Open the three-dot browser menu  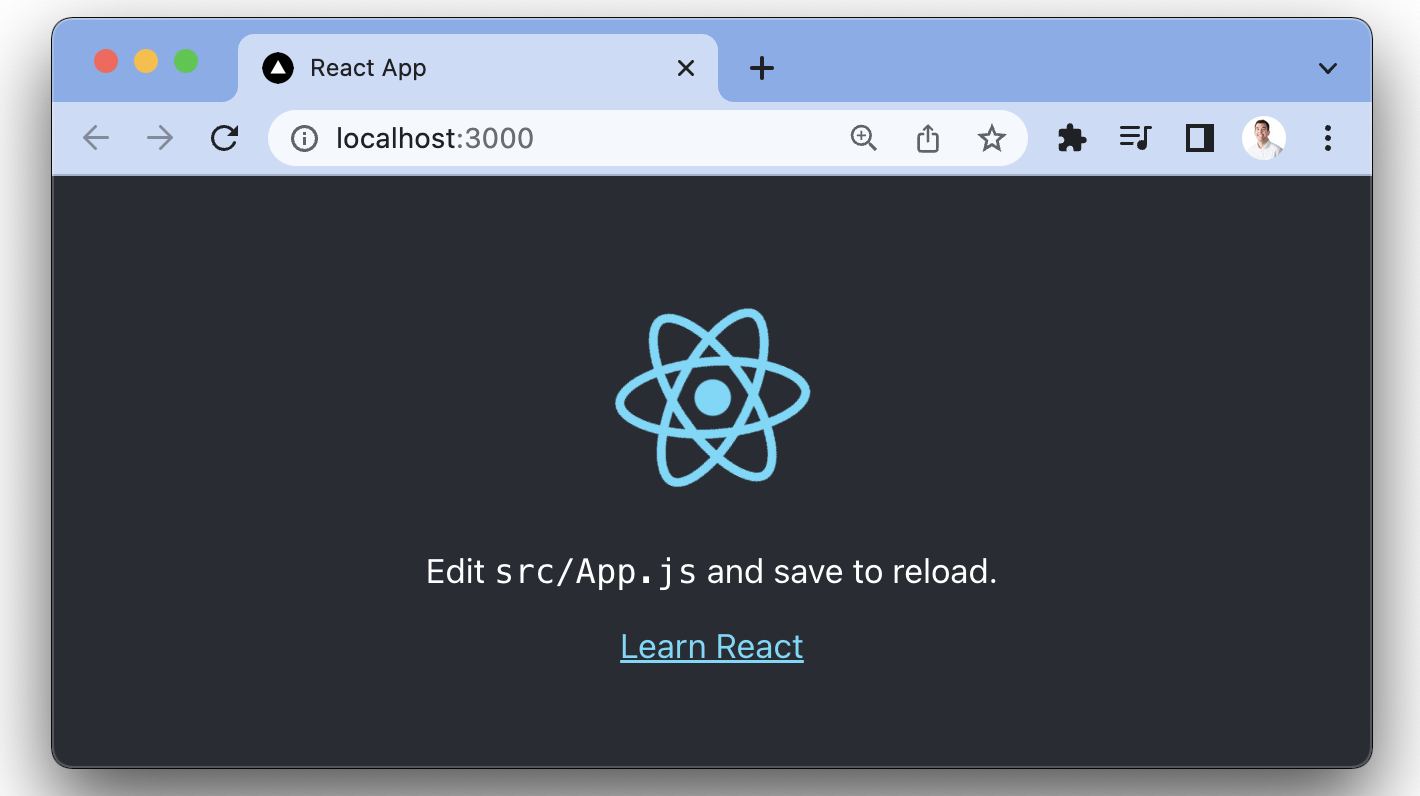pyautogui.click(x=1327, y=138)
